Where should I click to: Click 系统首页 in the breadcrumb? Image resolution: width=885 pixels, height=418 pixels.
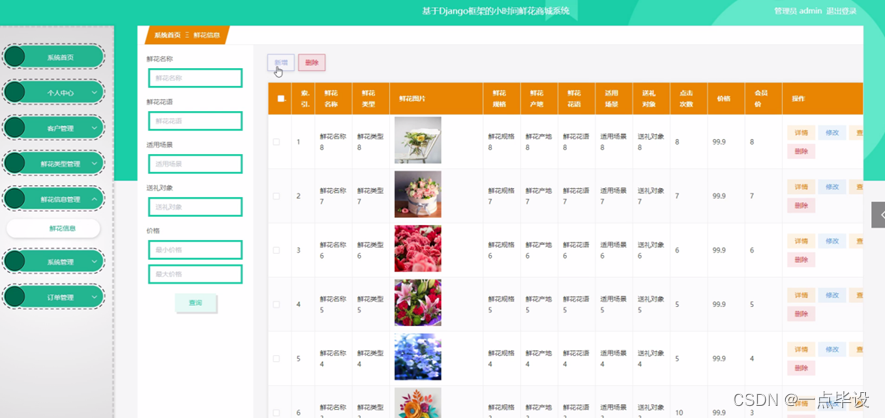(x=167, y=35)
